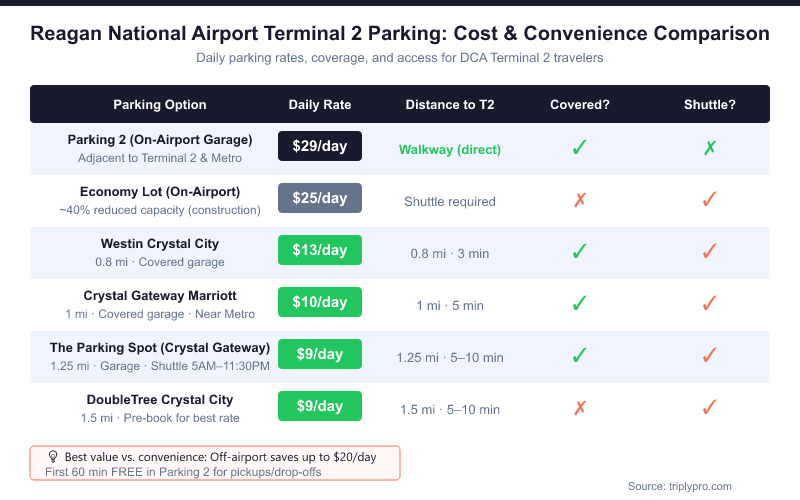
Task: Click the lightbulb icon in the tip box
Action: click(x=53, y=456)
